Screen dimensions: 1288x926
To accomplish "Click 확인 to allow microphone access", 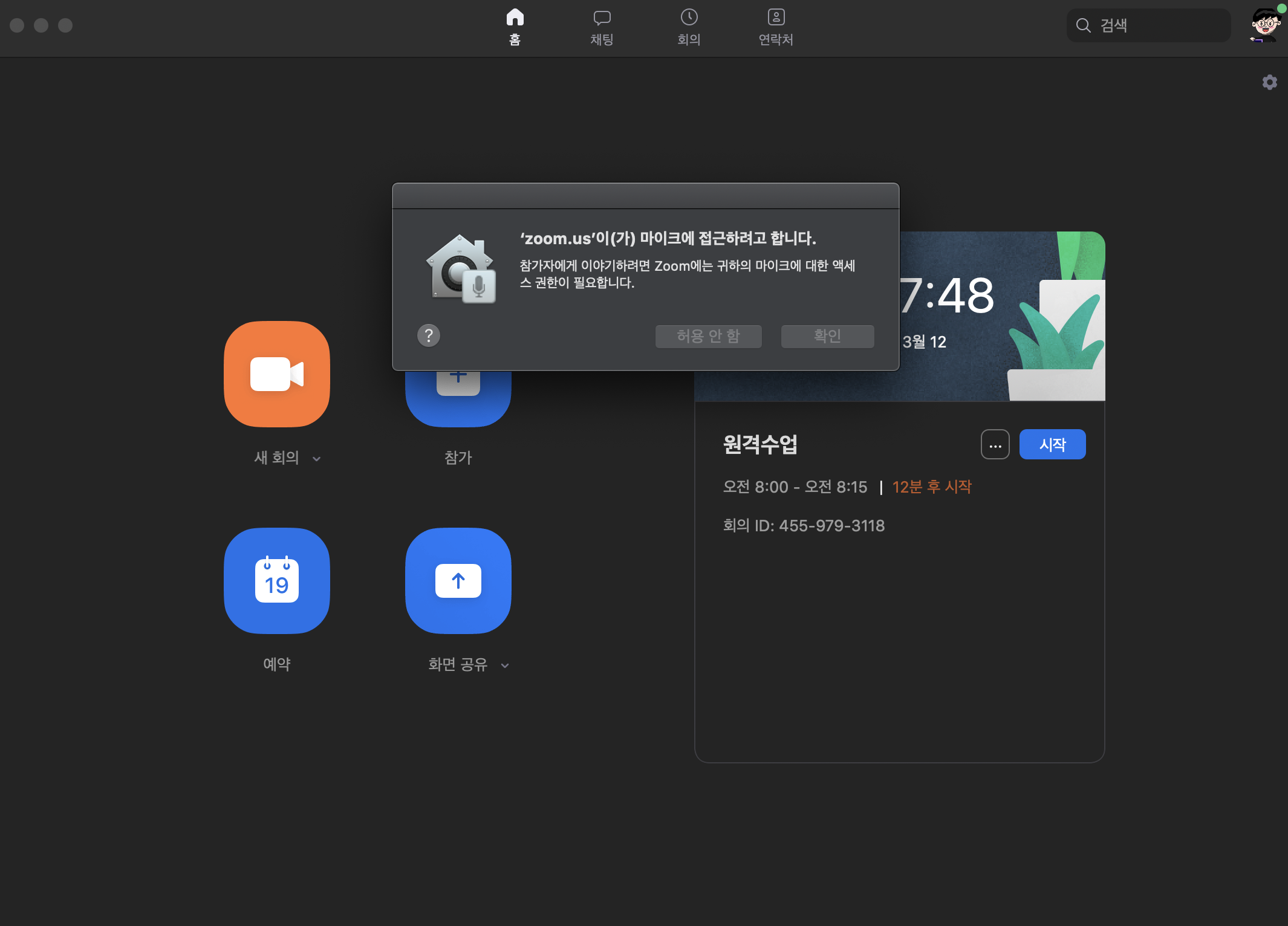I will [827, 336].
